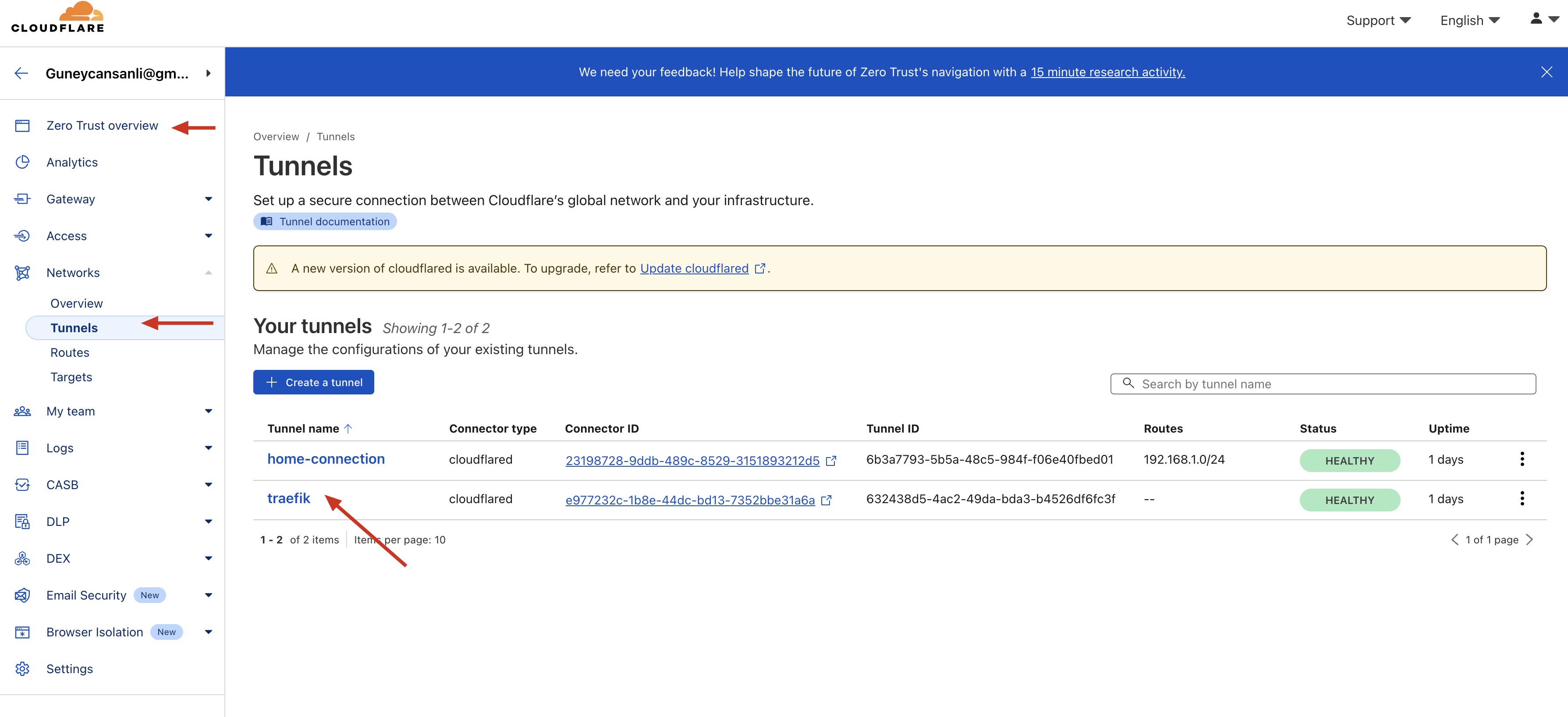The width and height of the screenshot is (1568, 717).
Task: Click the back arrow next to account name
Action: click(x=21, y=74)
